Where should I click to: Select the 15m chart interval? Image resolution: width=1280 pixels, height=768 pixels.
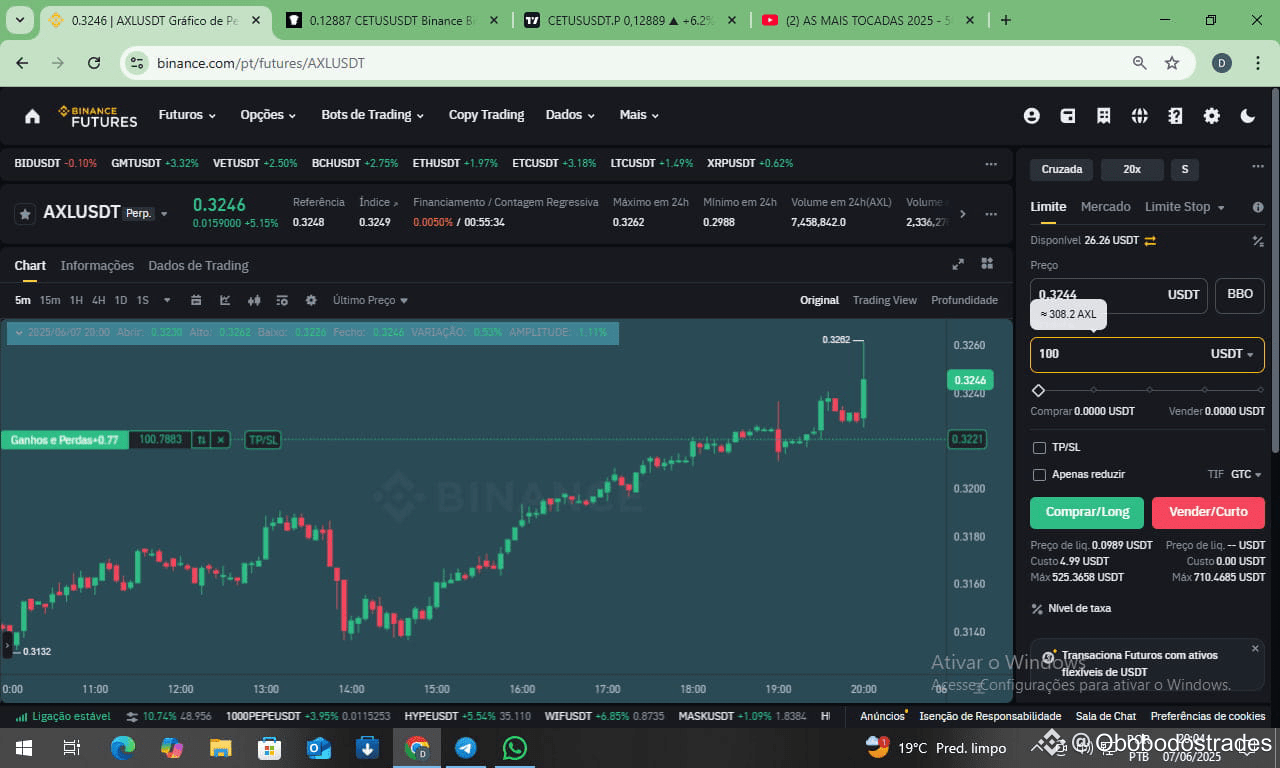(50, 300)
